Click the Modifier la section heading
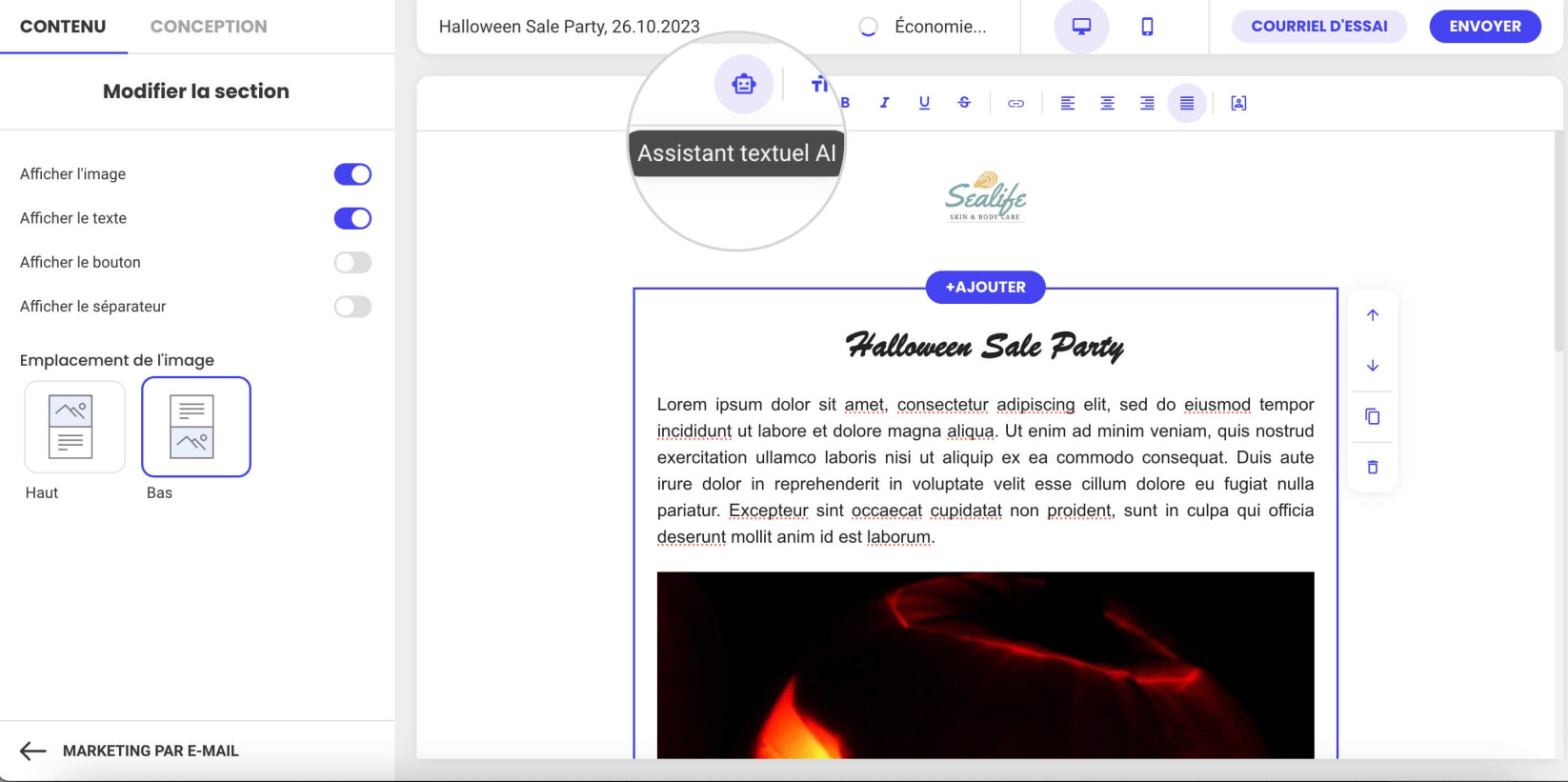Screen dimensions: 1568x782 [x=196, y=91]
